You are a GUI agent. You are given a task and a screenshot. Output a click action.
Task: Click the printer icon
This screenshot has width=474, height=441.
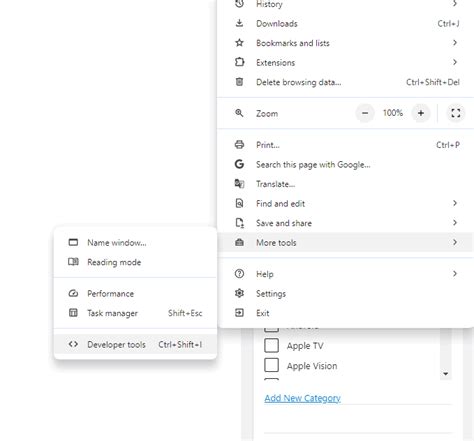click(239, 145)
